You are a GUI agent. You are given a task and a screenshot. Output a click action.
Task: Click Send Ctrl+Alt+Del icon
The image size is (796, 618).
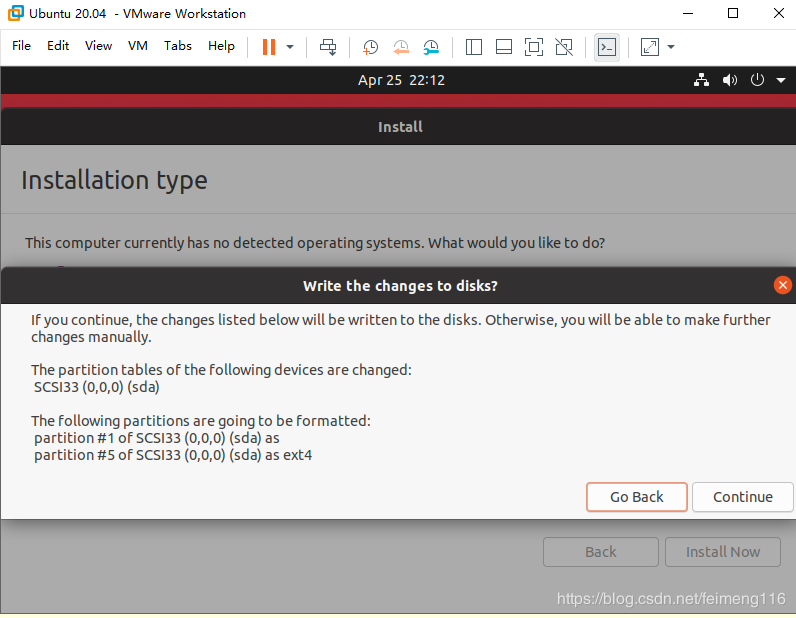328,47
